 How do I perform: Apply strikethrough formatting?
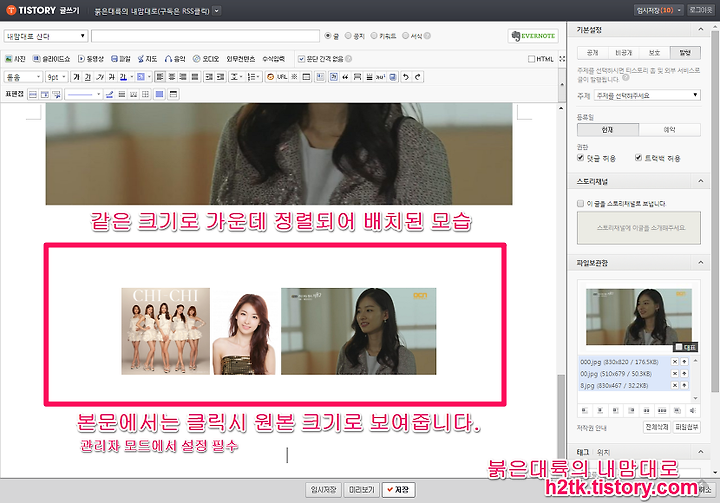coord(112,77)
